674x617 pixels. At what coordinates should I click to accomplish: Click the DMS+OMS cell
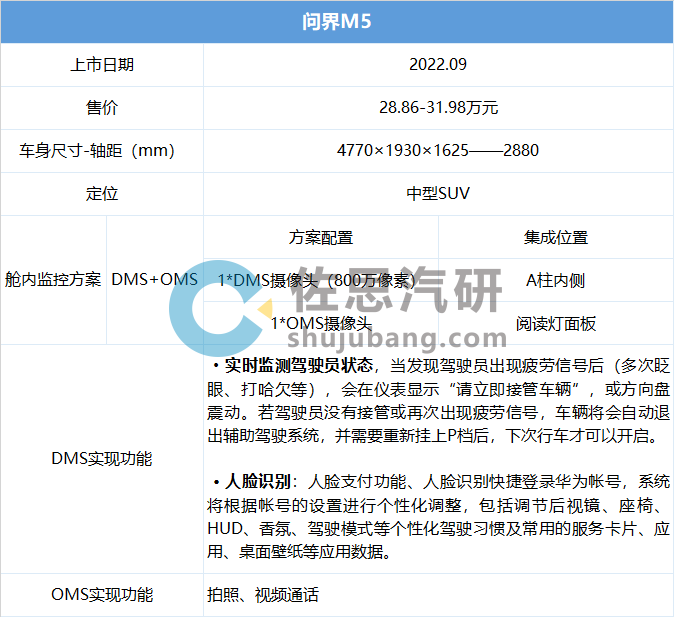click(155, 280)
